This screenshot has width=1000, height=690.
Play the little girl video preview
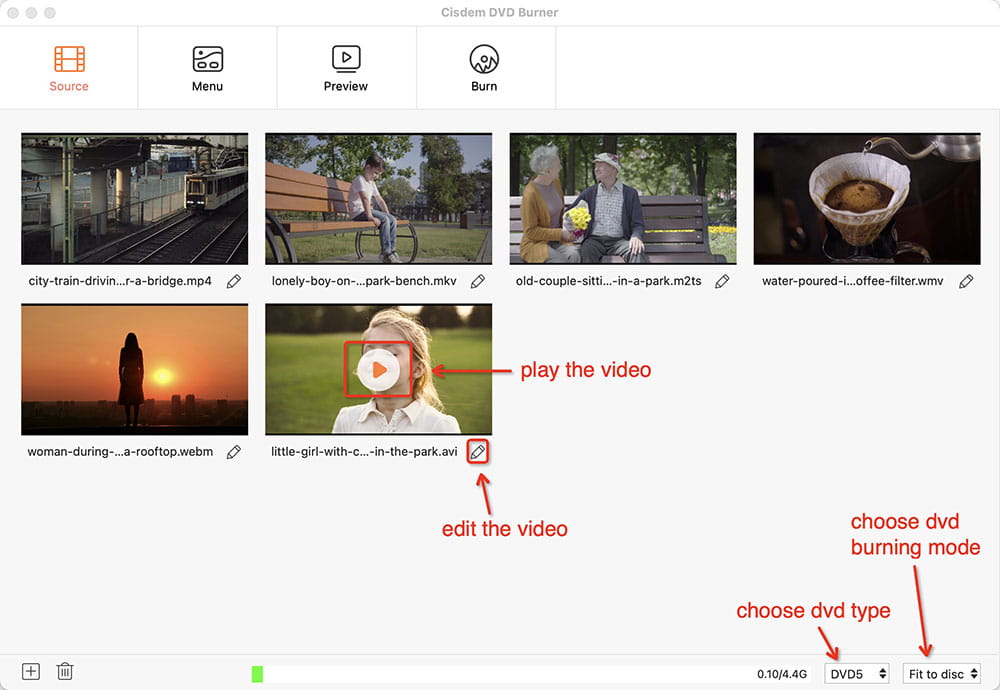pyautogui.click(x=378, y=370)
